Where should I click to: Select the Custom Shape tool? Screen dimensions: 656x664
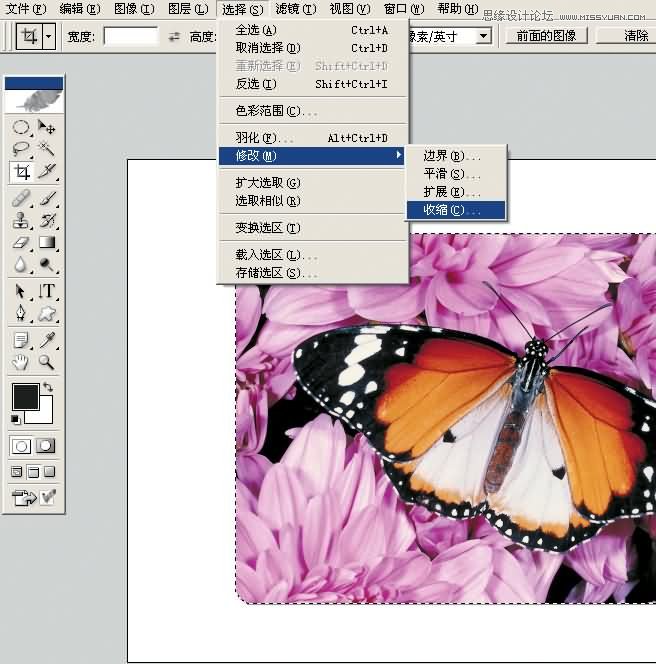[47, 313]
